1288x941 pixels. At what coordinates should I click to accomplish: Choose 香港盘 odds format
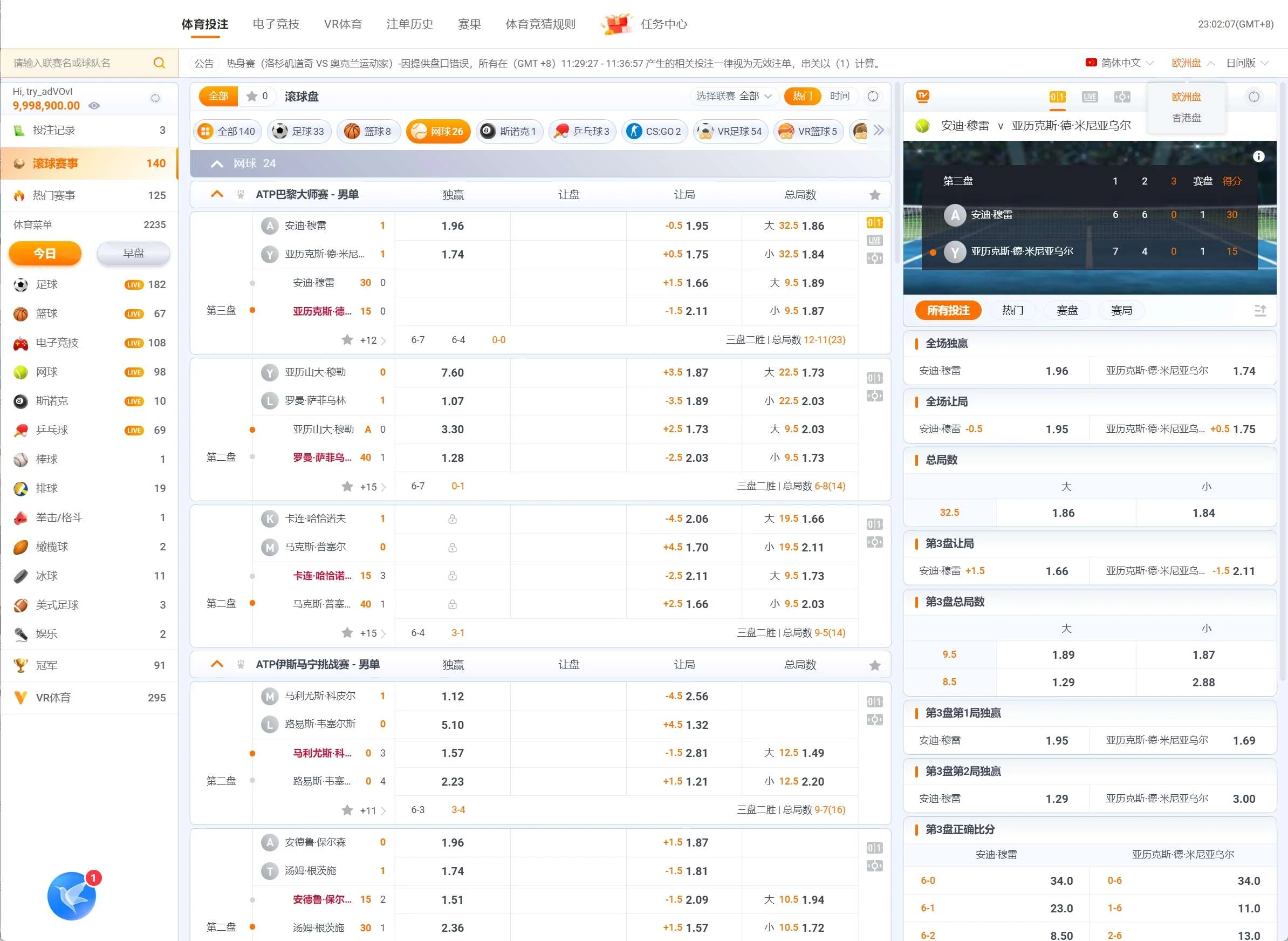[x=1186, y=118]
